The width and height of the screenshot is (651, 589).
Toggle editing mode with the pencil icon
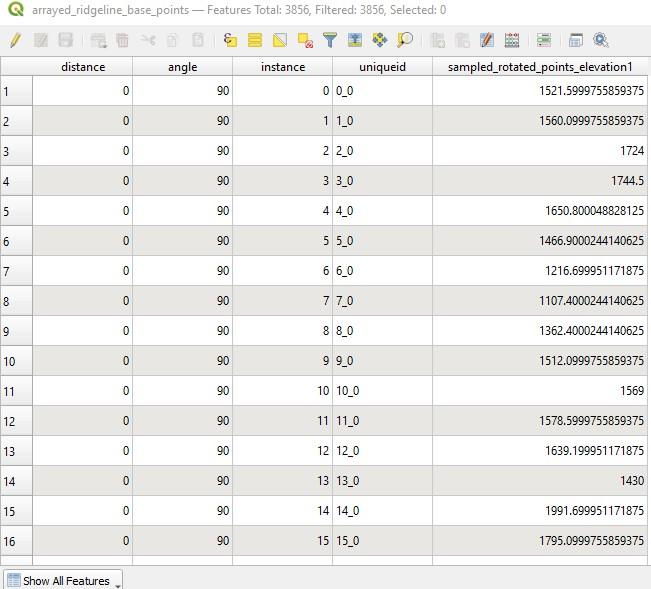point(15,40)
